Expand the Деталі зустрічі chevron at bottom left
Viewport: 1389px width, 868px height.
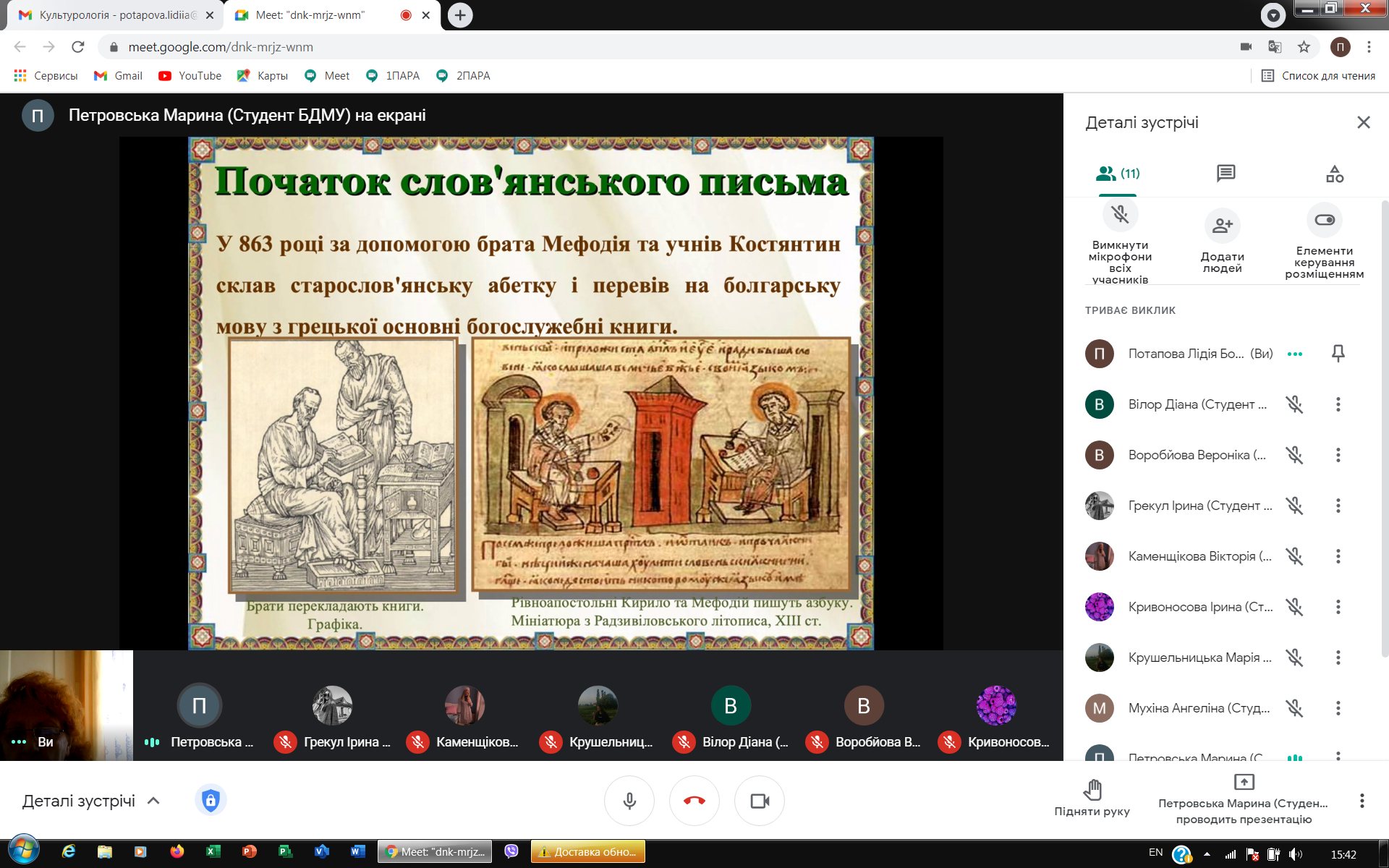[153, 801]
